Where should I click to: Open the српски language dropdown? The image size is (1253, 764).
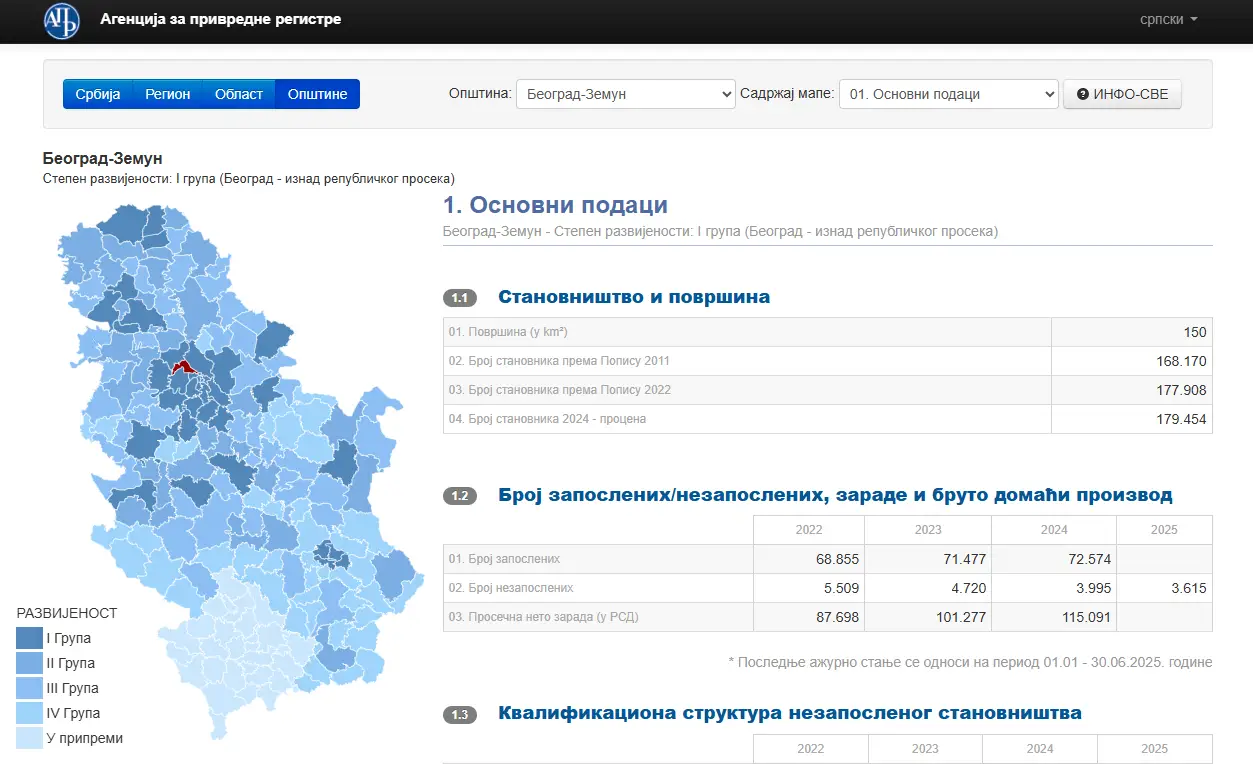[1168, 20]
